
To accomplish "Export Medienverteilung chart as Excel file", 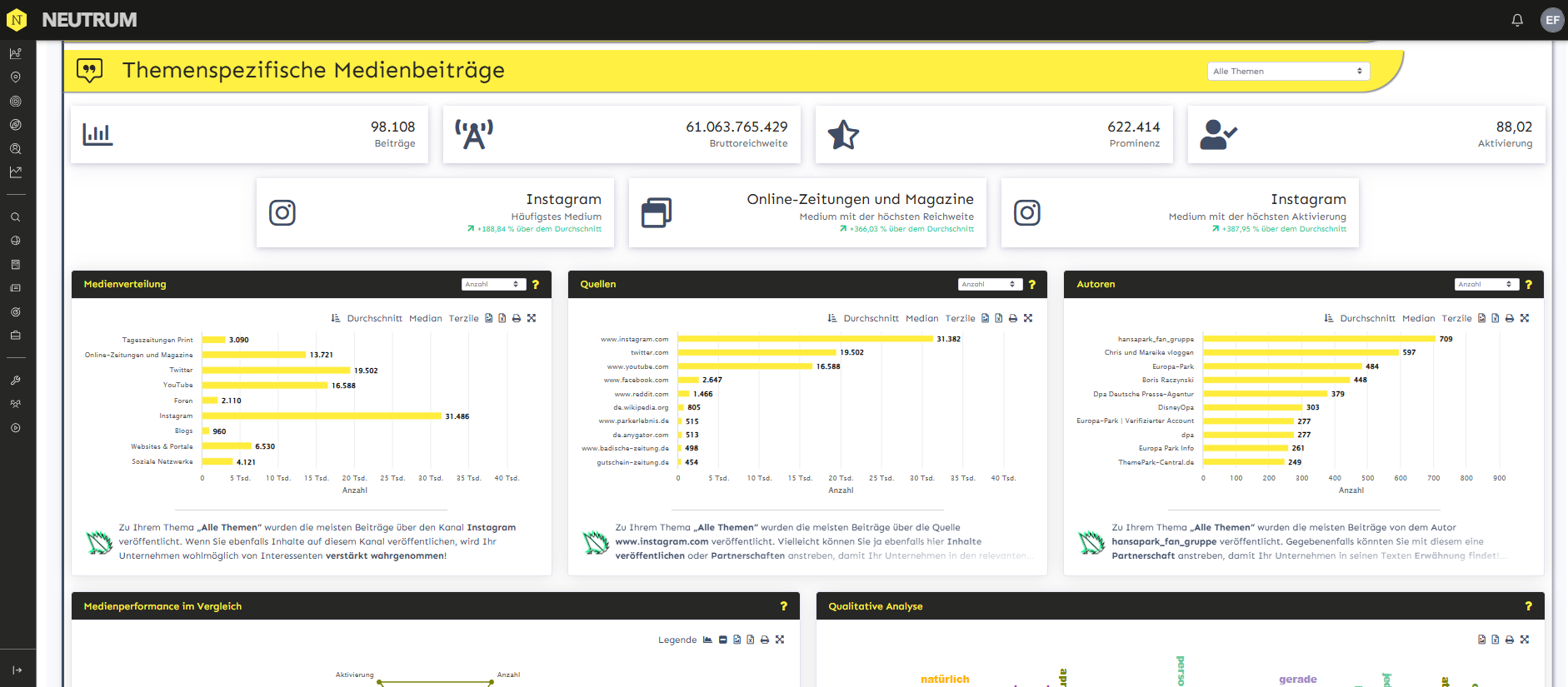I will point(502,318).
